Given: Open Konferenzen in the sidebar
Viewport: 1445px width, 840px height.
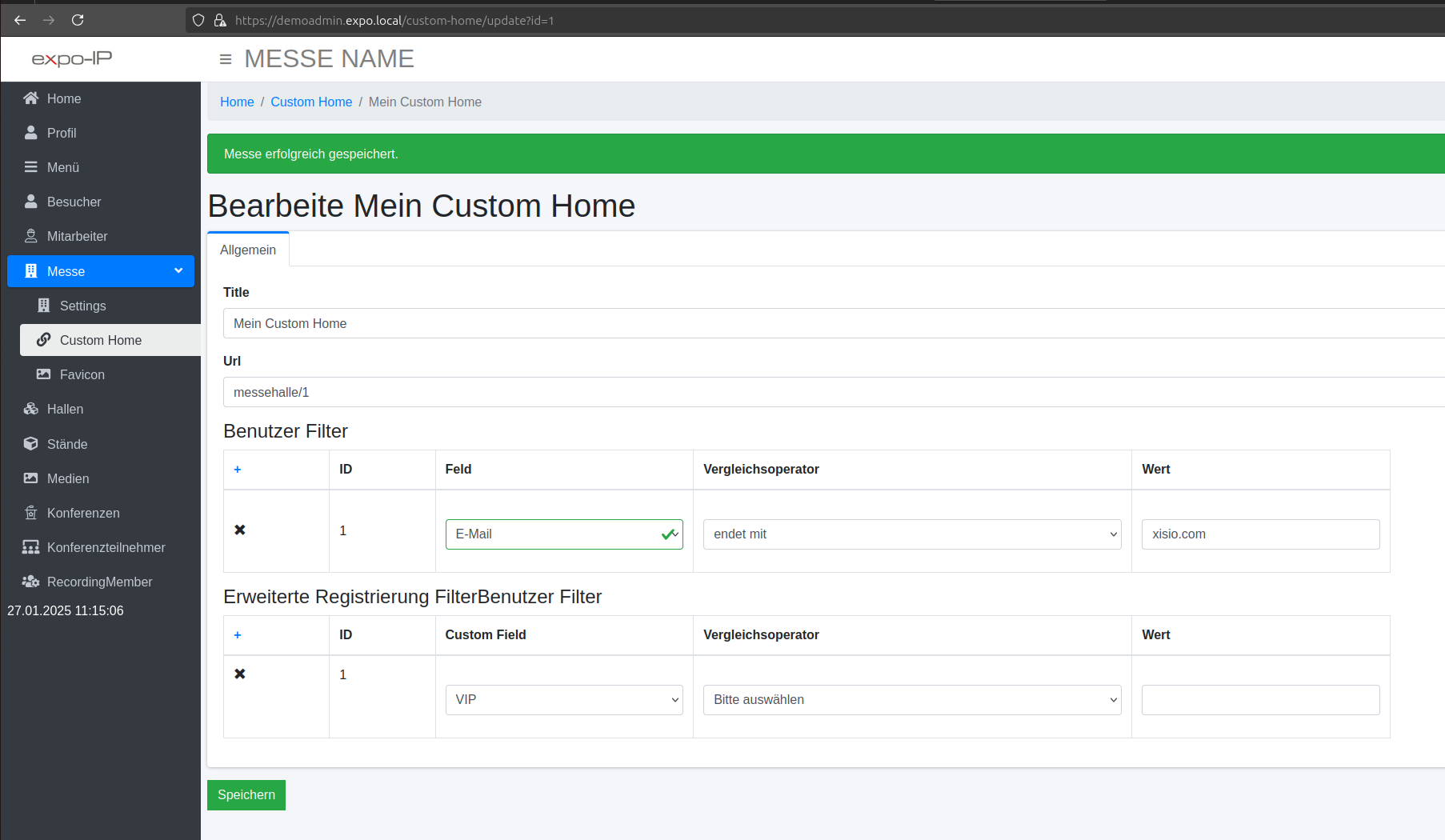Looking at the screenshot, I should (x=83, y=514).
